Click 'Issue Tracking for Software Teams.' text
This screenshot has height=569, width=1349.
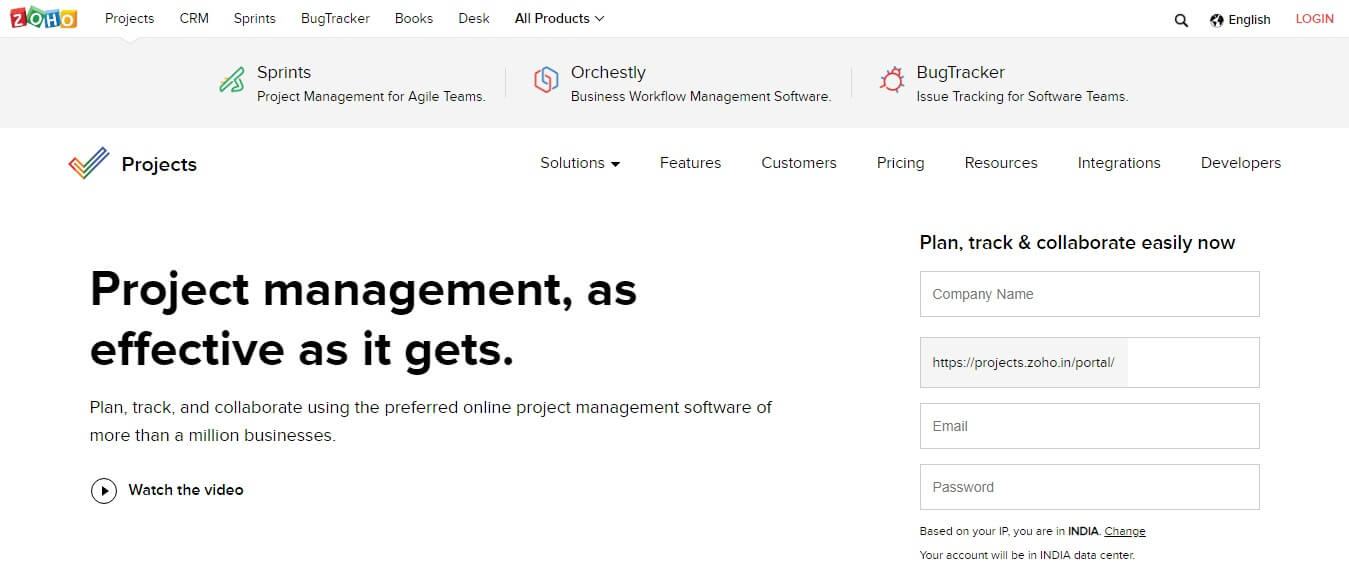(x=1022, y=97)
